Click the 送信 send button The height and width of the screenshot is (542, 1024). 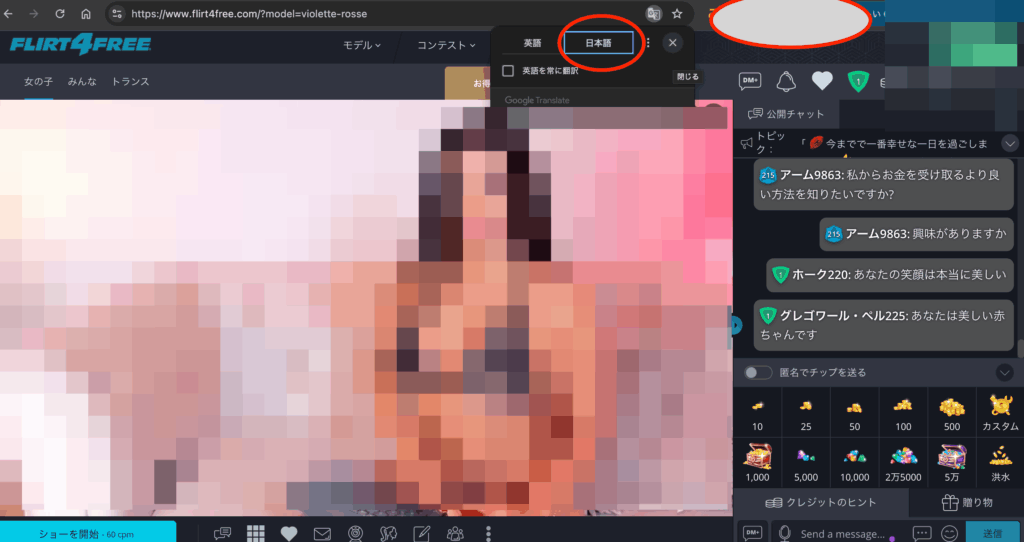pyautogui.click(x=992, y=533)
